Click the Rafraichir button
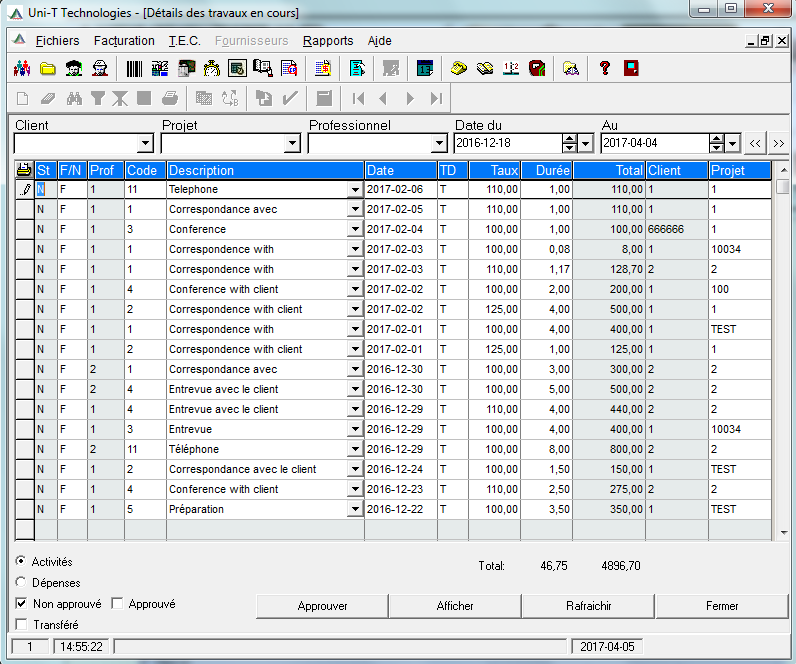 (588, 606)
